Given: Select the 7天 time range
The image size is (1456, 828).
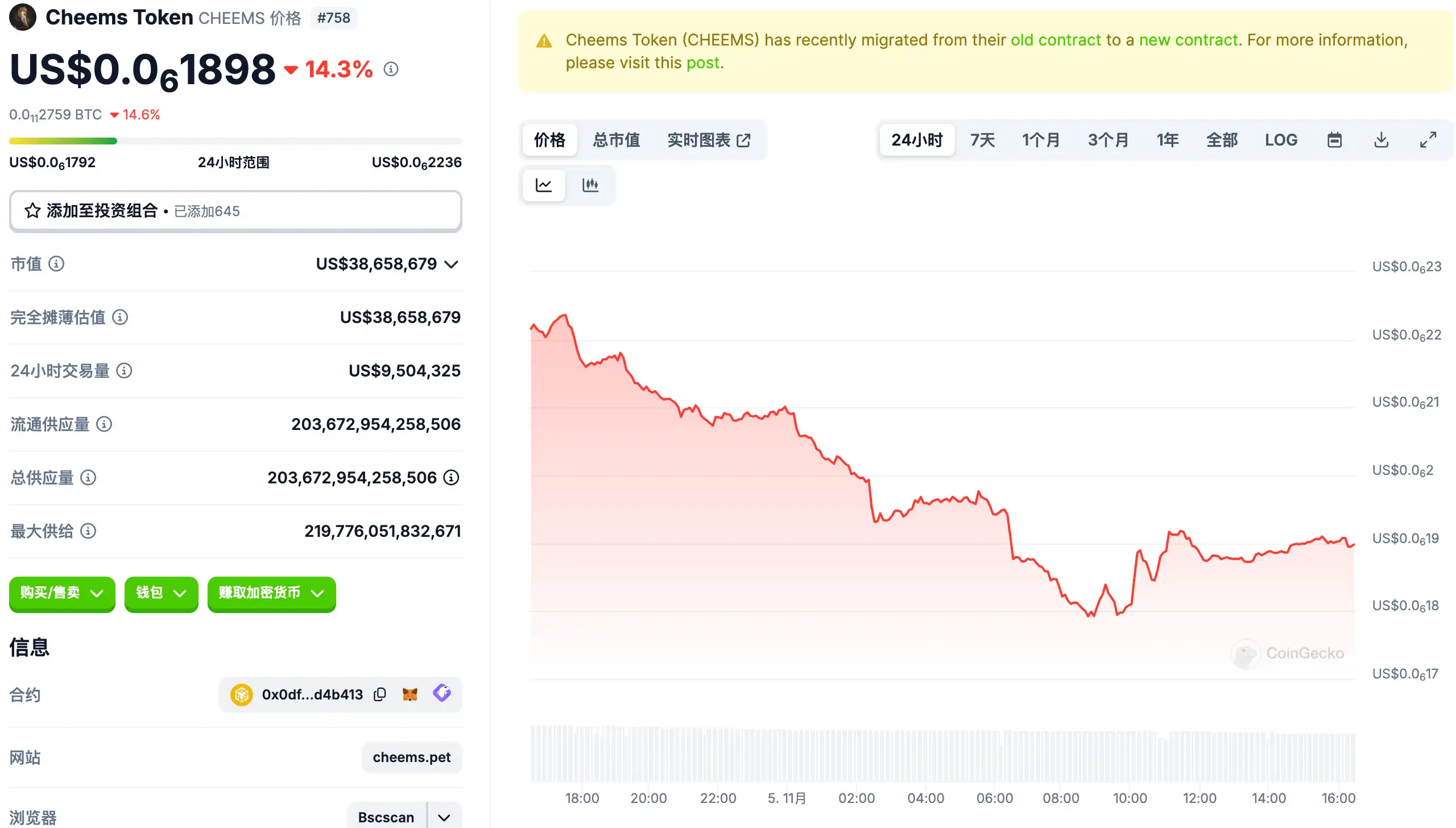Looking at the screenshot, I should (982, 140).
